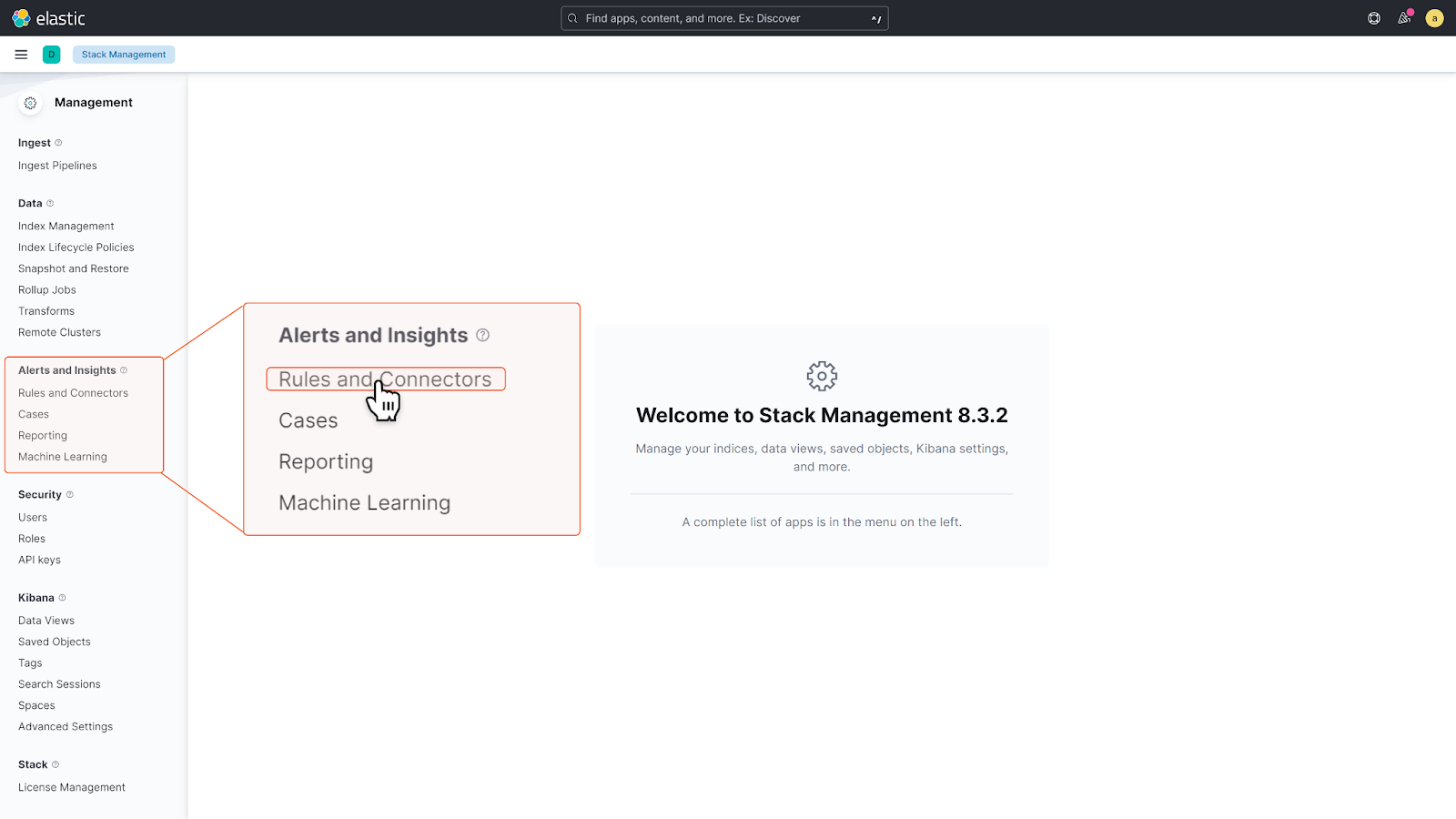Click the green D space avatar
Screen dimensions: 1456x819
[52, 55]
